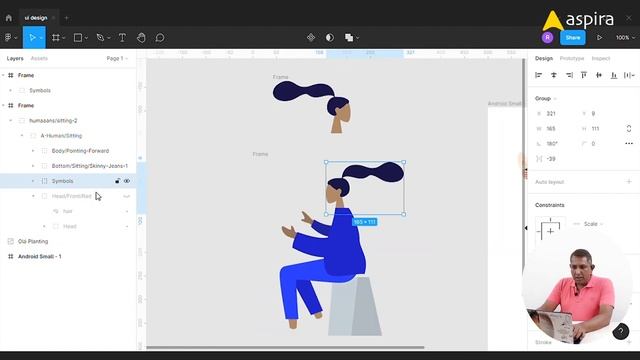This screenshot has height=360, width=640.
Task: Click the user avatar R
Action: [x=547, y=38]
